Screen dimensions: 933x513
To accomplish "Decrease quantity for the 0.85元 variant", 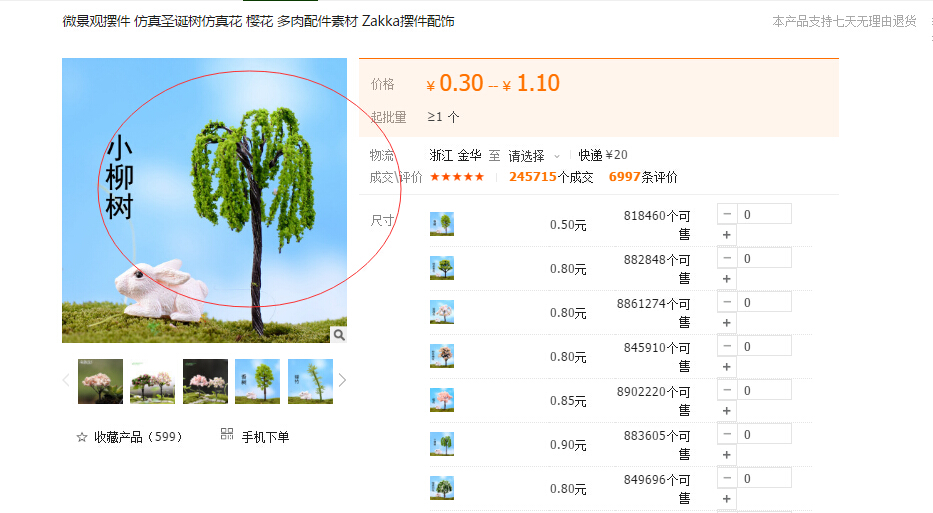I will (x=727, y=390).
